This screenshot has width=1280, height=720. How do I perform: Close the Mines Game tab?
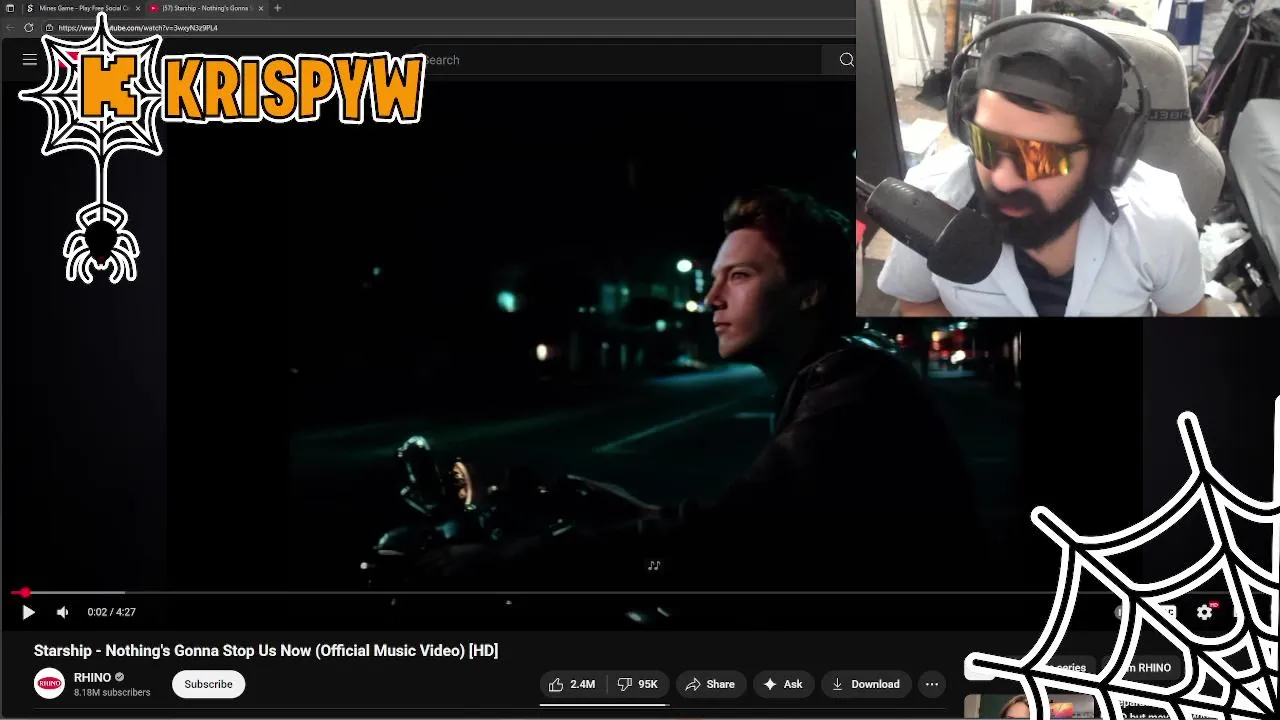coord(138,8)
